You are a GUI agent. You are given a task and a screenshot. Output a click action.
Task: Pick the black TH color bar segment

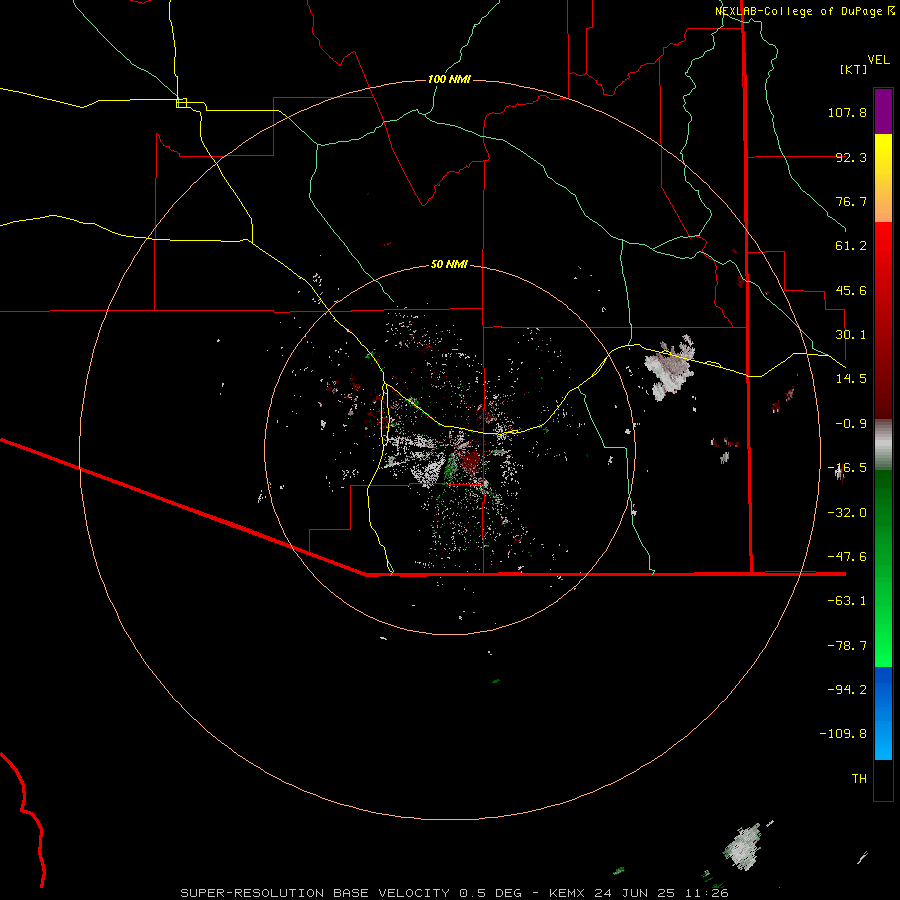click(883, 780)
